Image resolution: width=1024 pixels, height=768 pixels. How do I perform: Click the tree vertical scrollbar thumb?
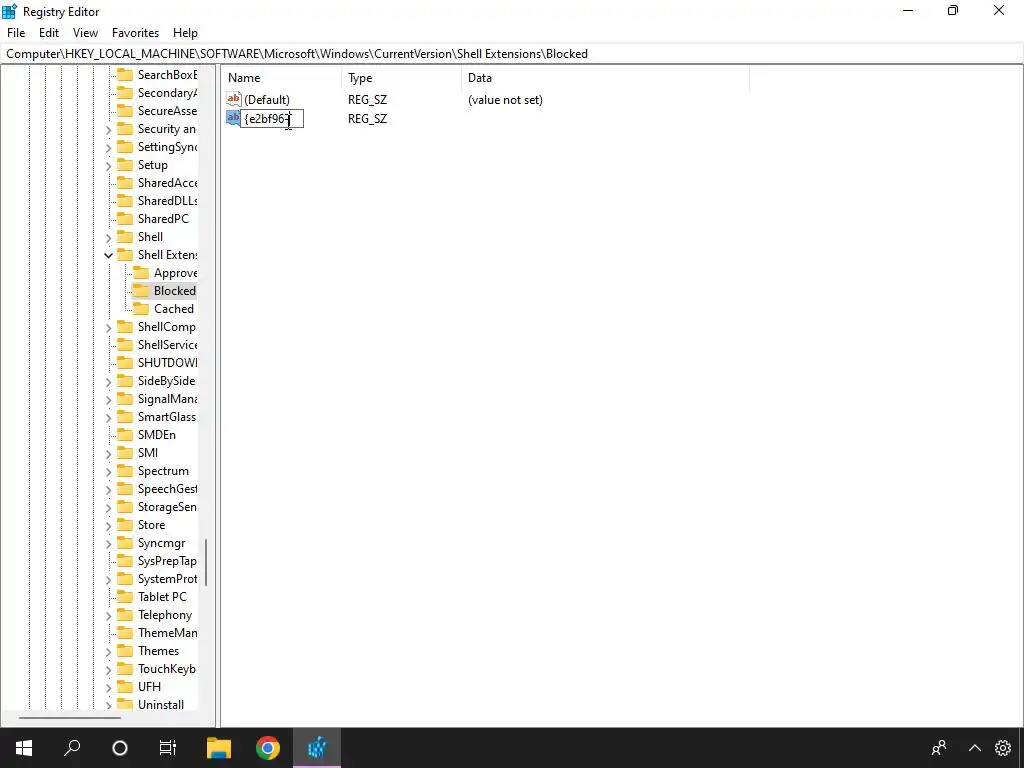pyautogui.click(x=206, y=562)
